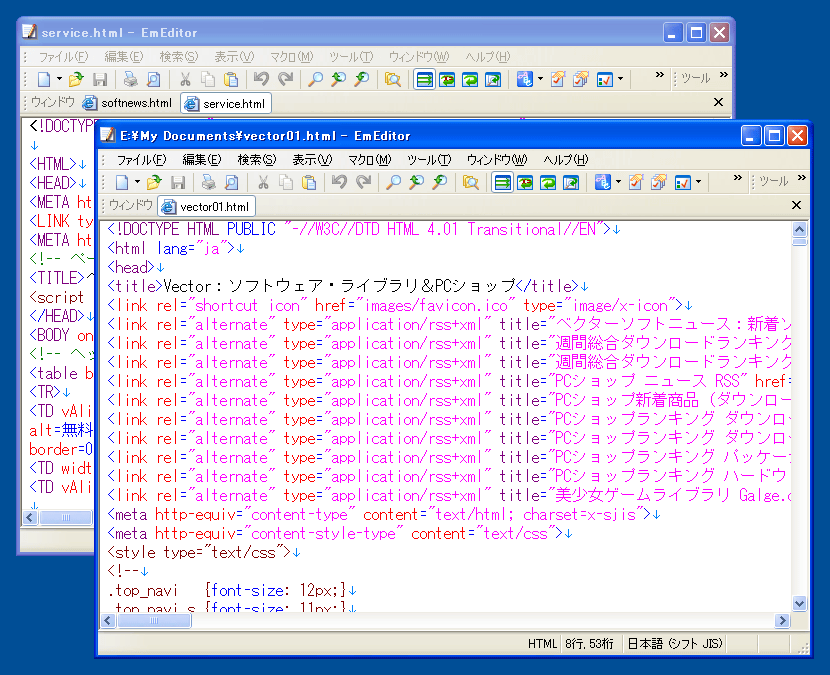Expand ツール toolbar chevron at right, vector01.html window
The width and height of the screenshot is (830, 675).
802,178
